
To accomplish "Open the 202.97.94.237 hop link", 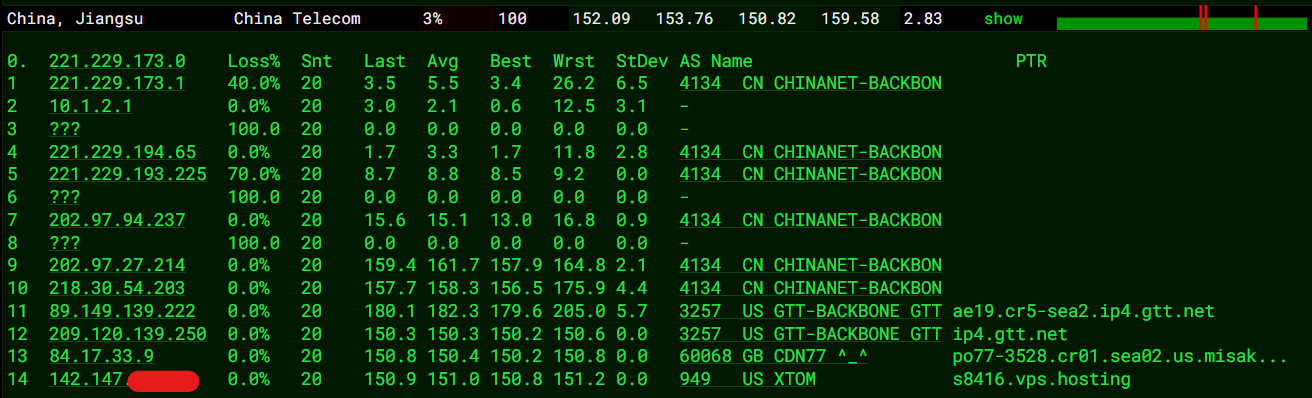I will tap(117, 220).
